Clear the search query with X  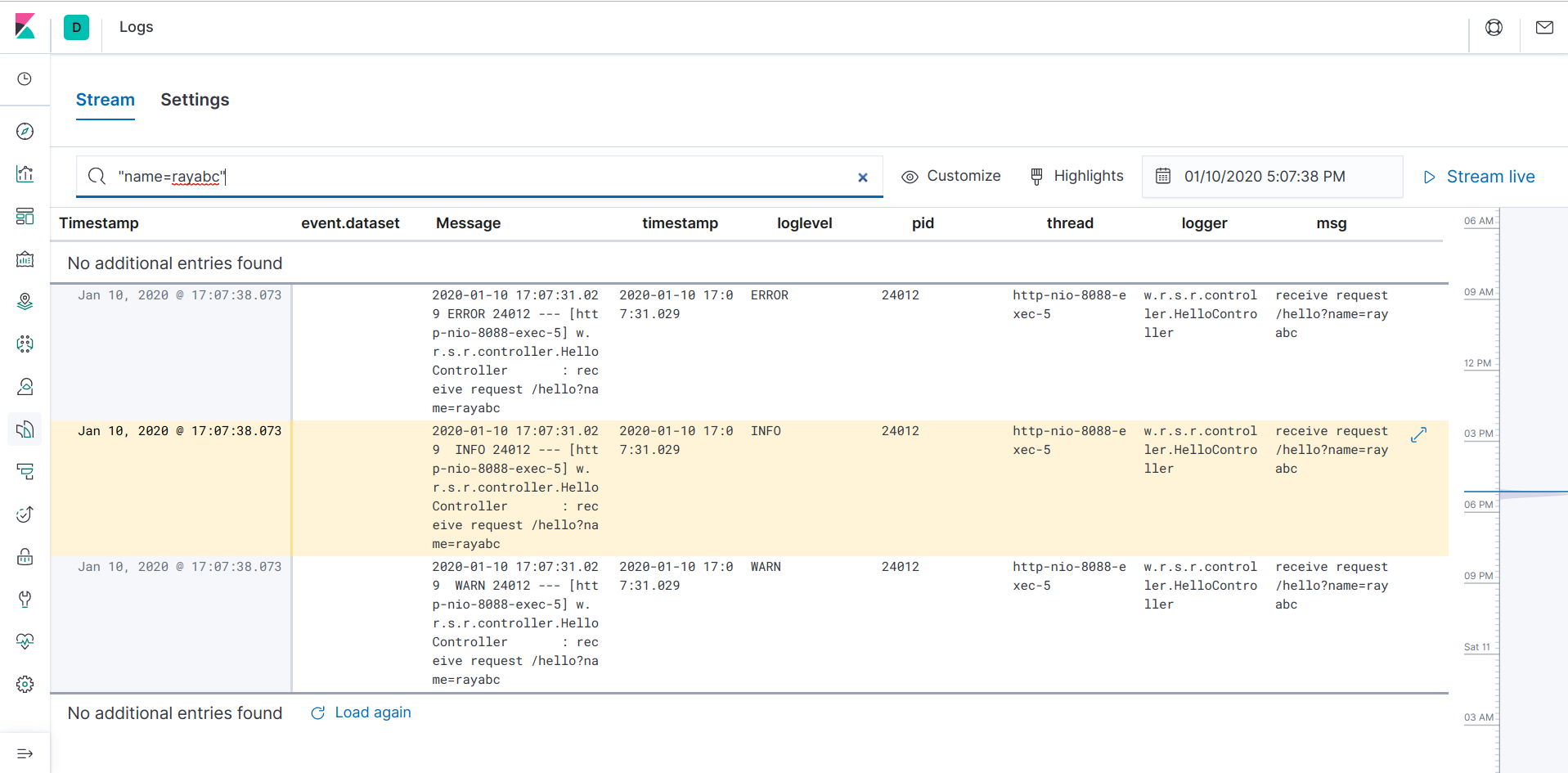pyautogui.click(x=863, y=178)
